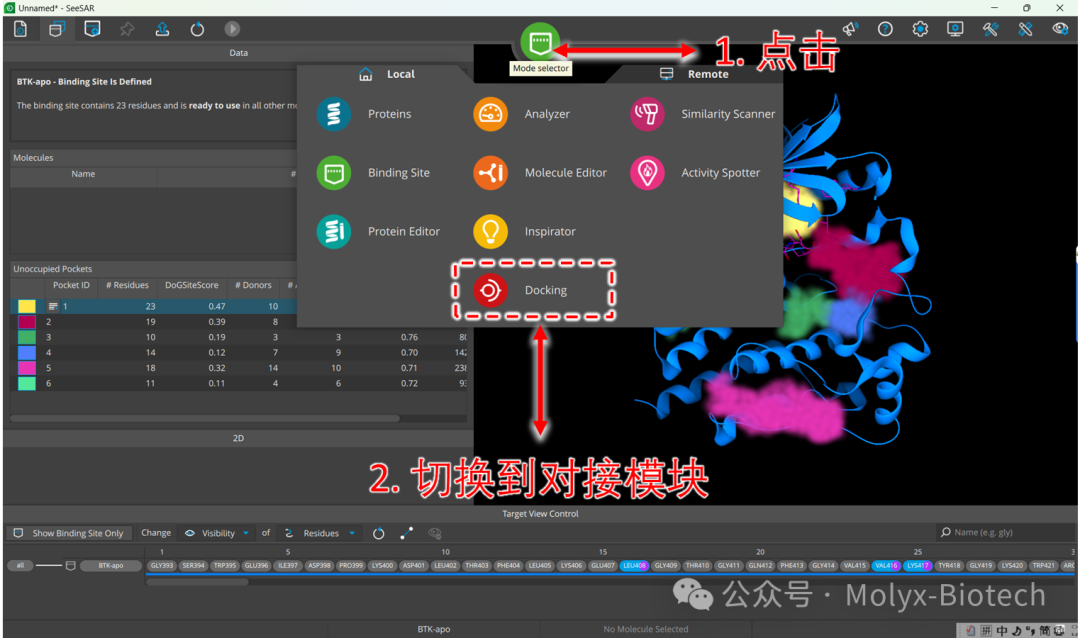Open the Mode selector green icon
Viewport: 1080px width, 638px height.
click(540, 43)
